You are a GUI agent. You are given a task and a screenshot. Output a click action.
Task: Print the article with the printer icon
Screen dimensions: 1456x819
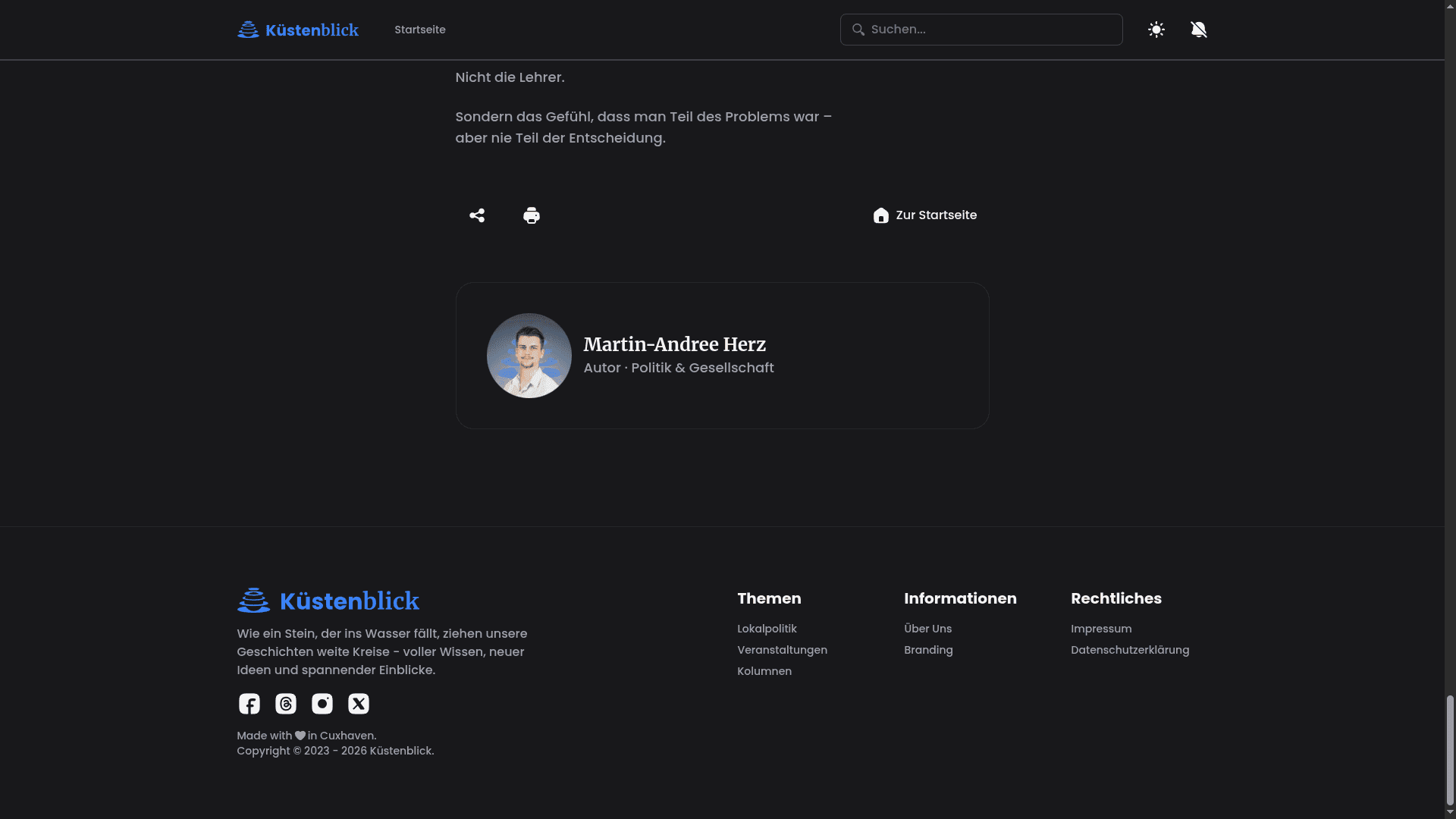532,215
